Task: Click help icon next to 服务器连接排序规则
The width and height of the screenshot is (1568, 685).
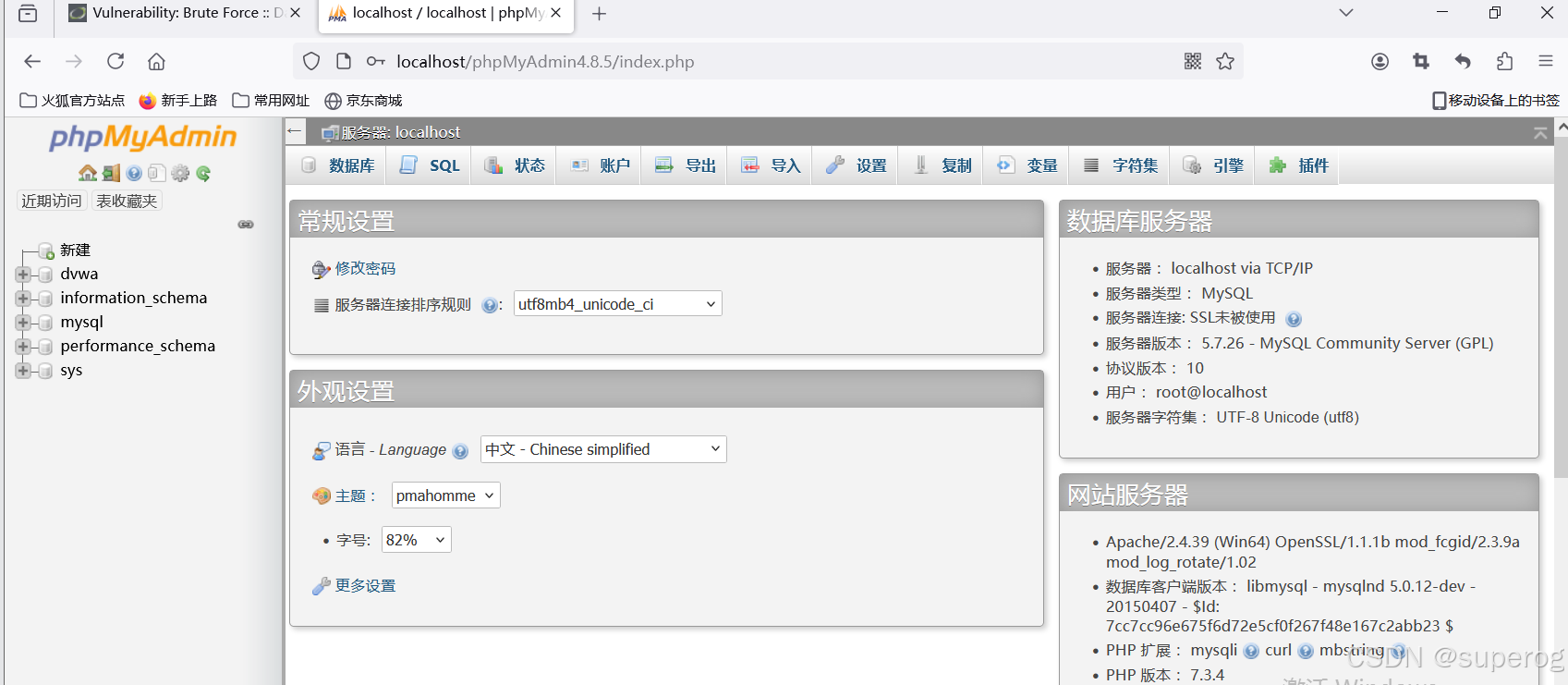Action: [x=490, y=306]
